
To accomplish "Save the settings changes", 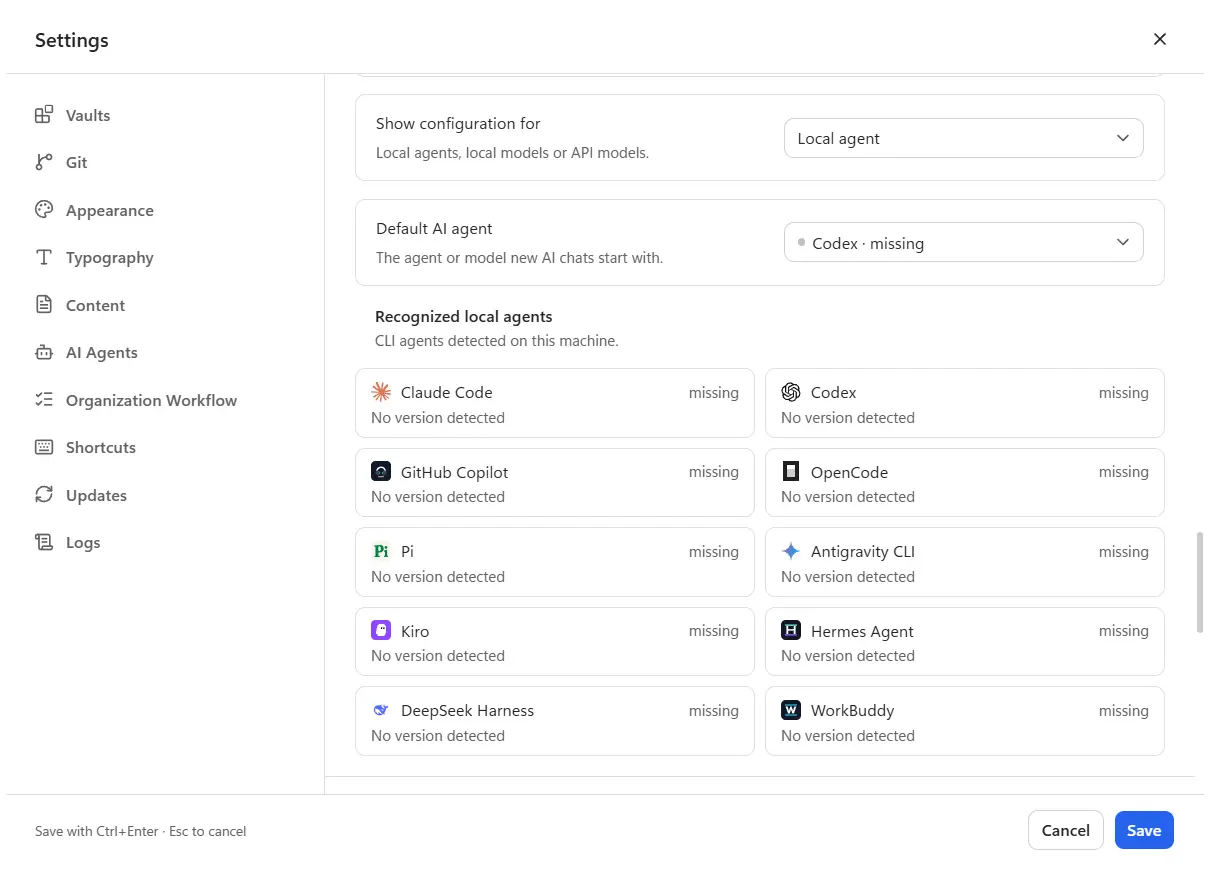I will click(x=1144, y=830).
